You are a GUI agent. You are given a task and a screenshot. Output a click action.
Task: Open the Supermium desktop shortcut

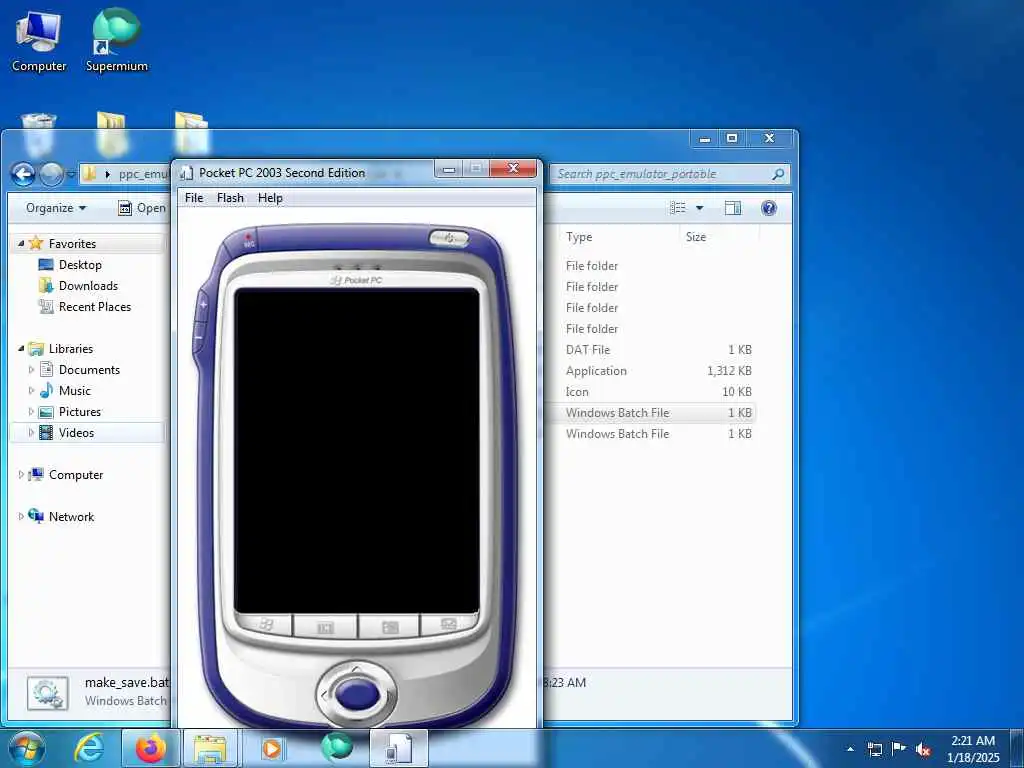[x=117, y=41]
